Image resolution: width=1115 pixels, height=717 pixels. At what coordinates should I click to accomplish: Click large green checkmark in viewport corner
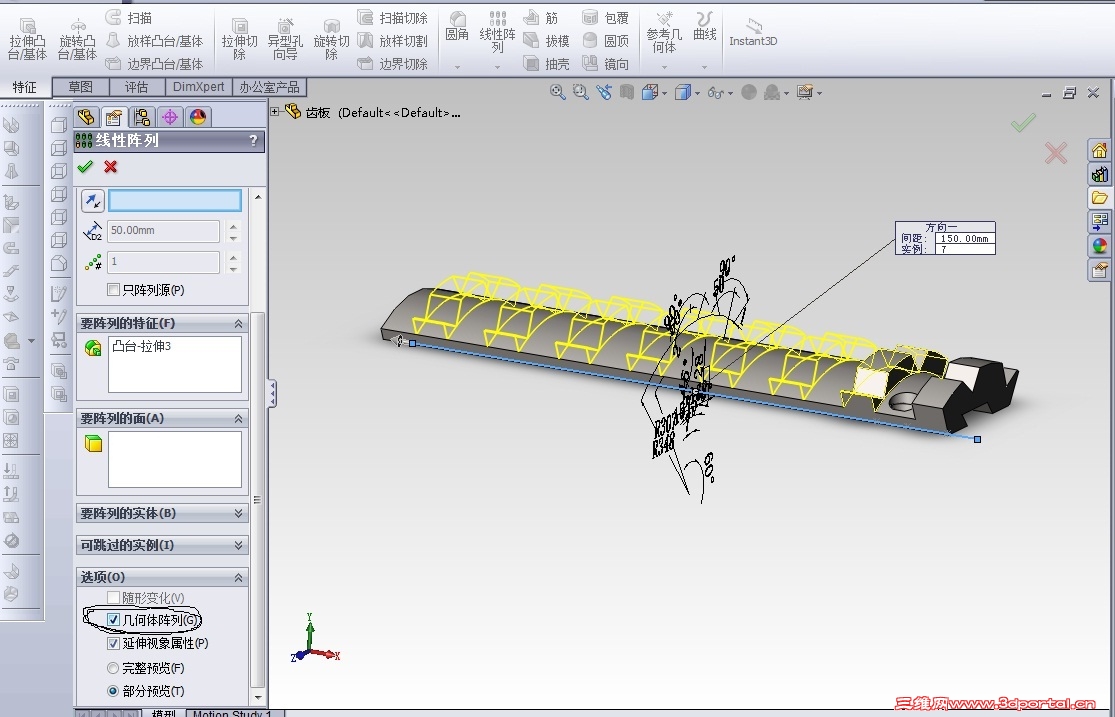click(1023, 123)
